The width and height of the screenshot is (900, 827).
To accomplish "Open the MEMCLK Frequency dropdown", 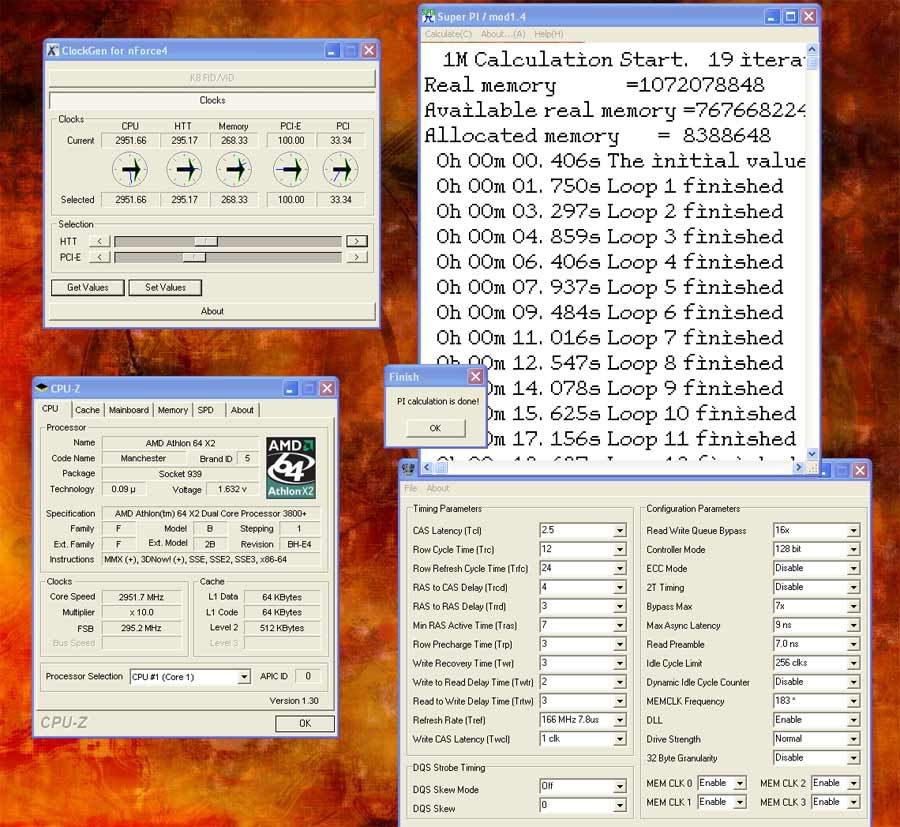I will pyautogui.click(x=854, y=701).
